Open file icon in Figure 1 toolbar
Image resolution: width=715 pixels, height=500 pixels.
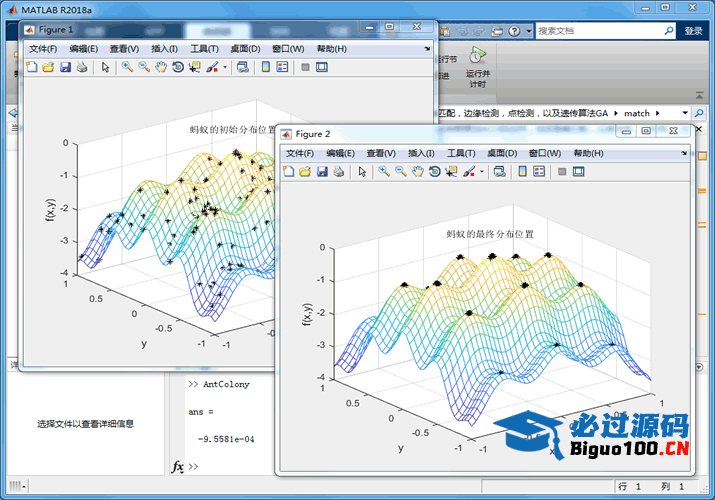click(48, 67)
